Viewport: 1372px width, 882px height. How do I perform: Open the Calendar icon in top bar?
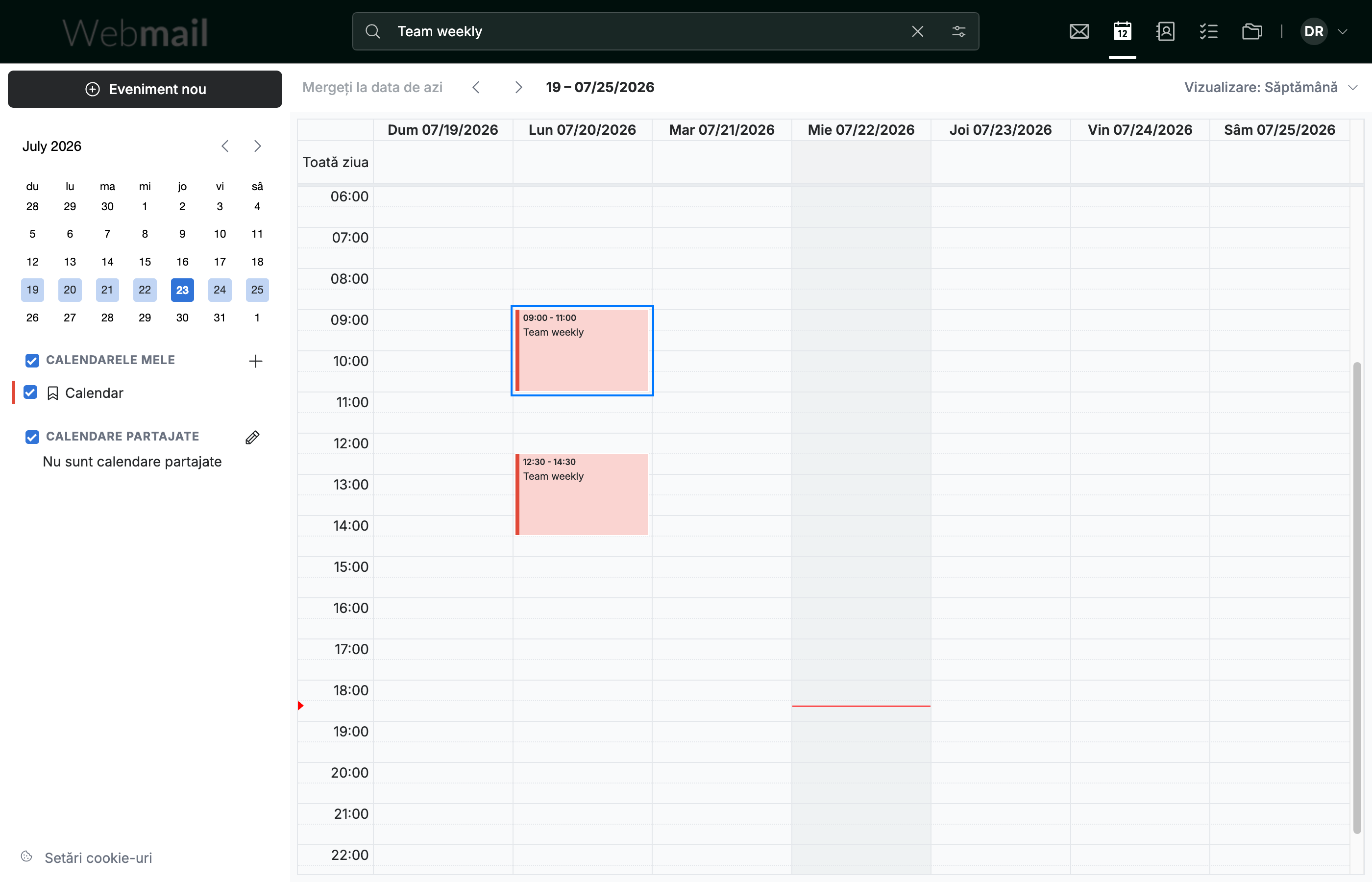pos(1122,31)
